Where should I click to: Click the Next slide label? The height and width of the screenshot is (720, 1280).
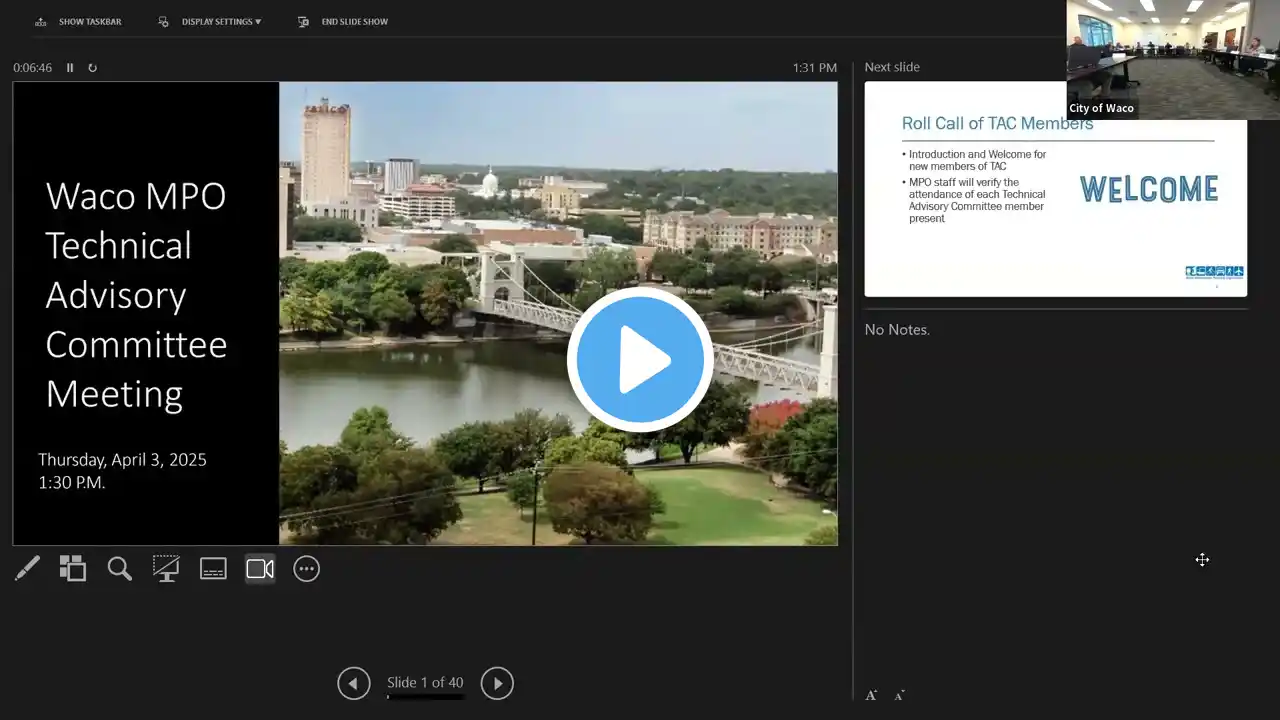point(892,67)
